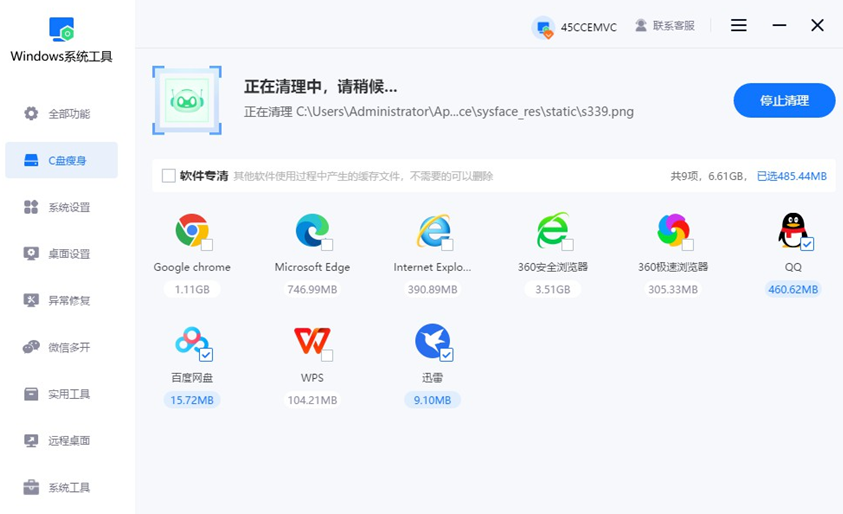
Task: Click the Internet Explorer app icon
Action: (433, 230)
